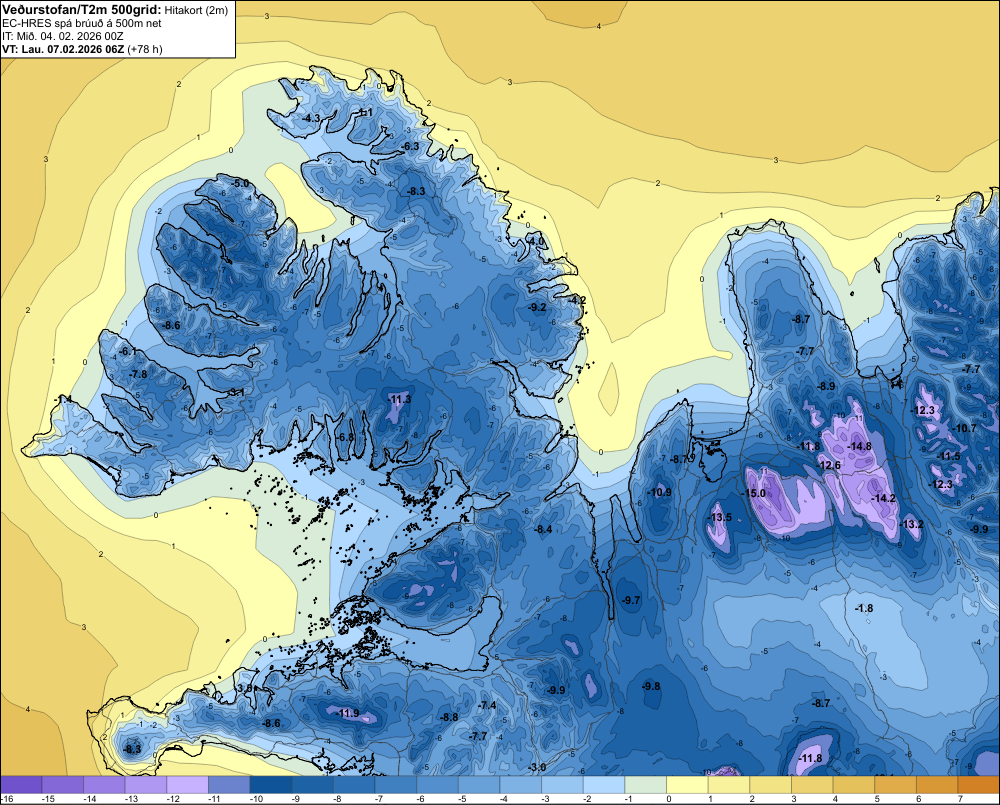
Task: Click the -6.1 temperature value
Action: [x=127, y=351]
